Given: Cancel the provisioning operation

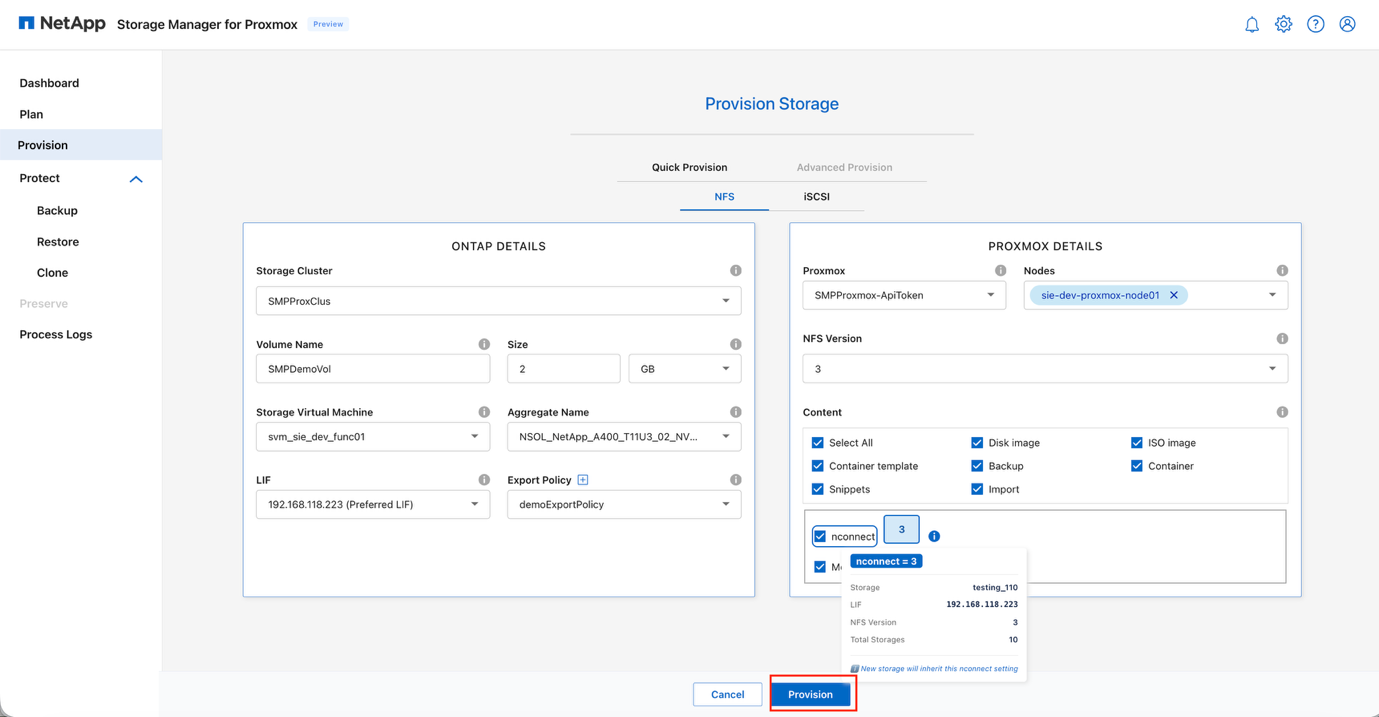Looking at the screenshot, I should 727,694.
